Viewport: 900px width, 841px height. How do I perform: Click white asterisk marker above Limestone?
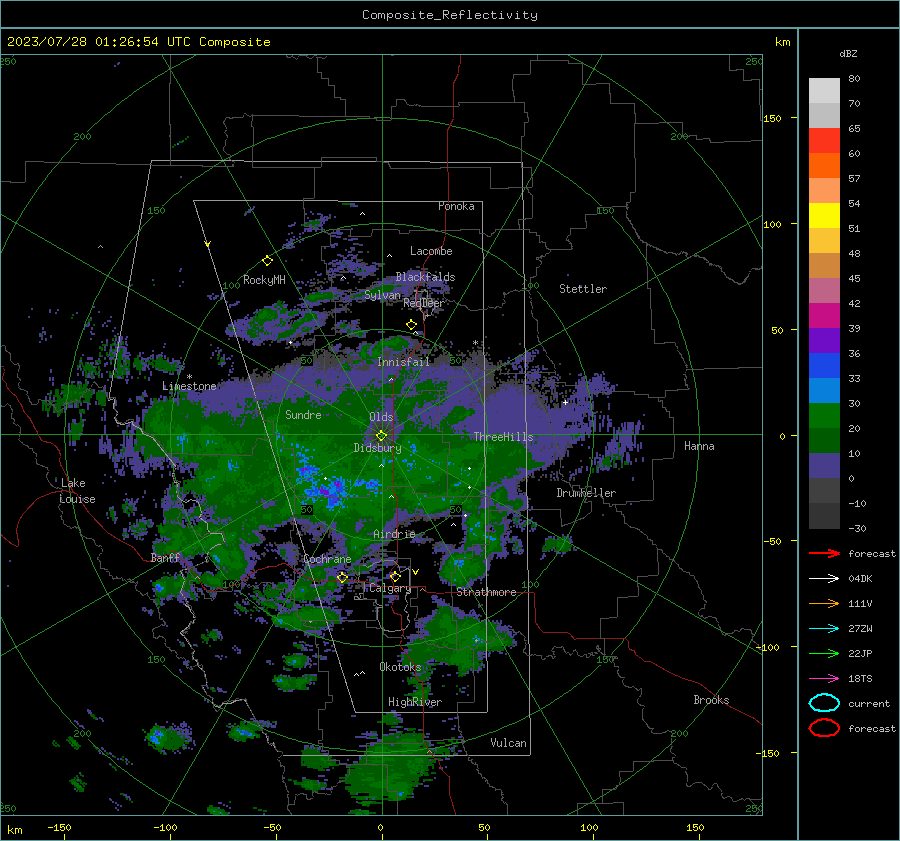pos(189,377)
